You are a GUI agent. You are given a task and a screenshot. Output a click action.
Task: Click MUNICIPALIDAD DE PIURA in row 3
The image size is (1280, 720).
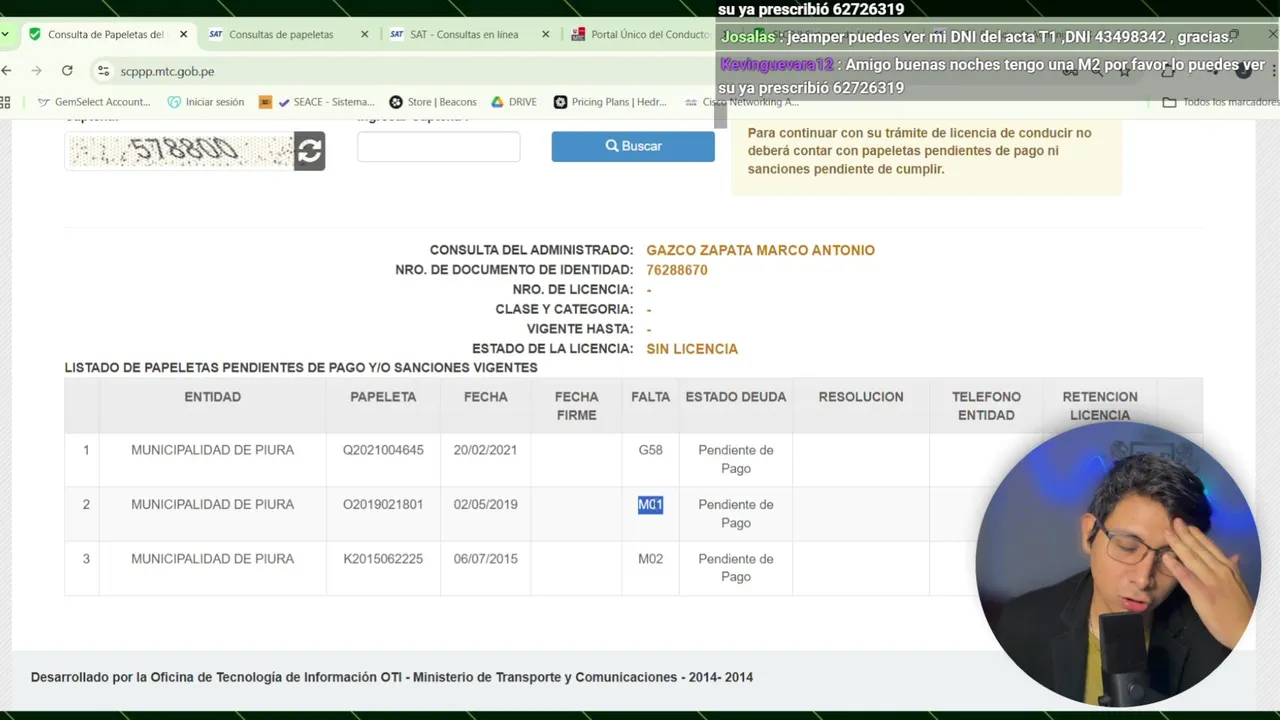tap(212, 559)
